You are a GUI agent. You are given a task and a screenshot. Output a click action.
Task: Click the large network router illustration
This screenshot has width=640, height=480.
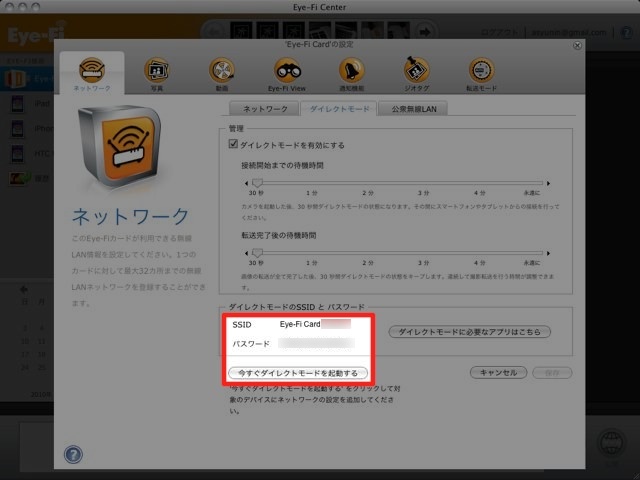click(119, 146)
